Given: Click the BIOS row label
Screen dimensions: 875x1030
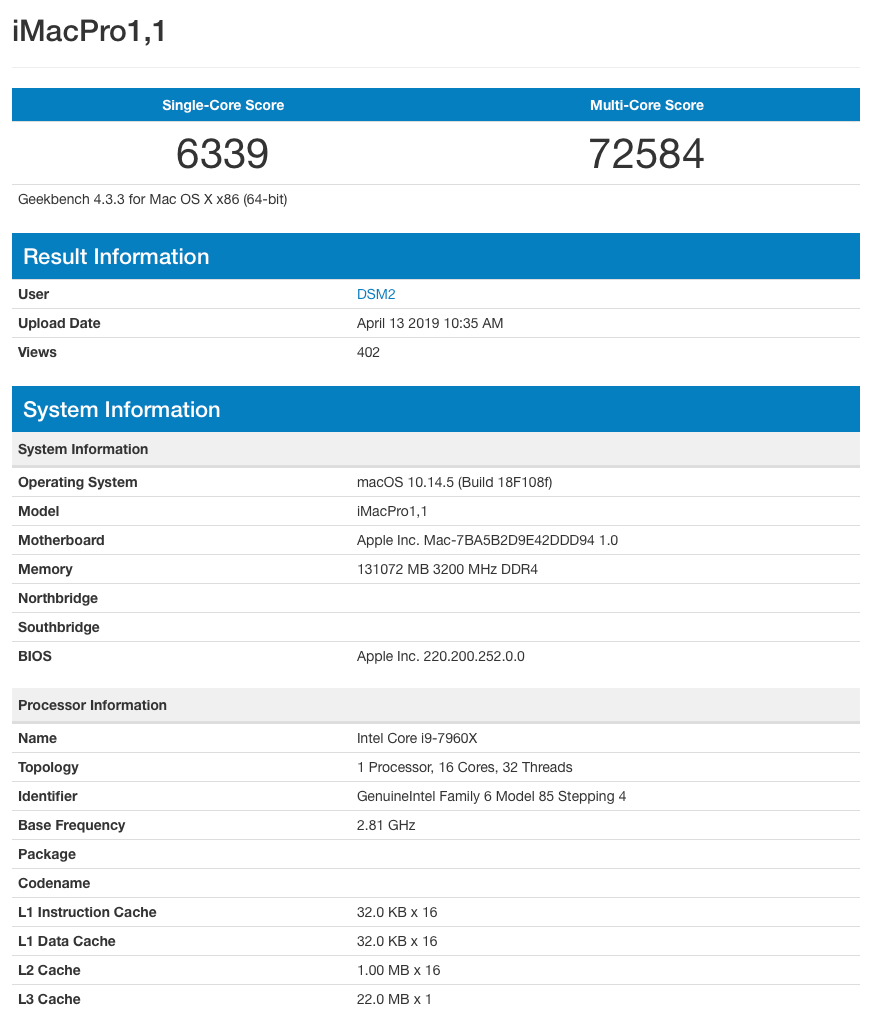Looking at the screenshot, I should coord(35,656).
